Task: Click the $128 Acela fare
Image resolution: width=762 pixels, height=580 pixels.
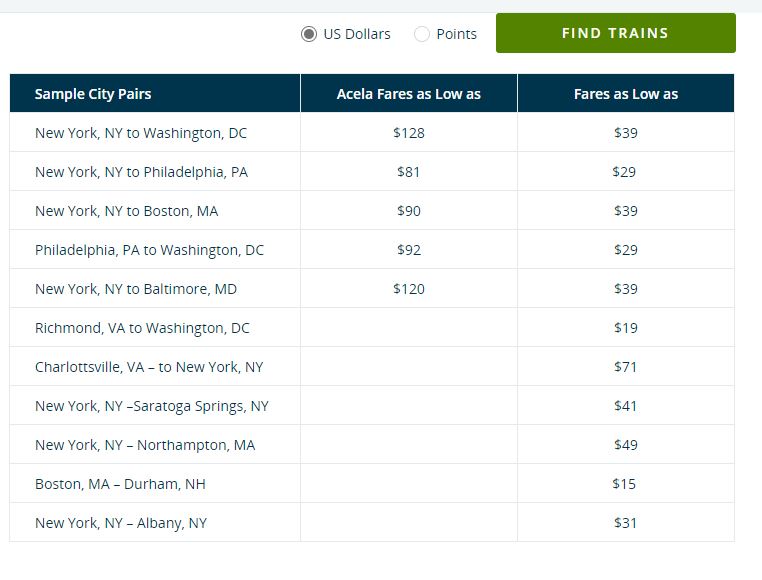Action: click(408, 133)
